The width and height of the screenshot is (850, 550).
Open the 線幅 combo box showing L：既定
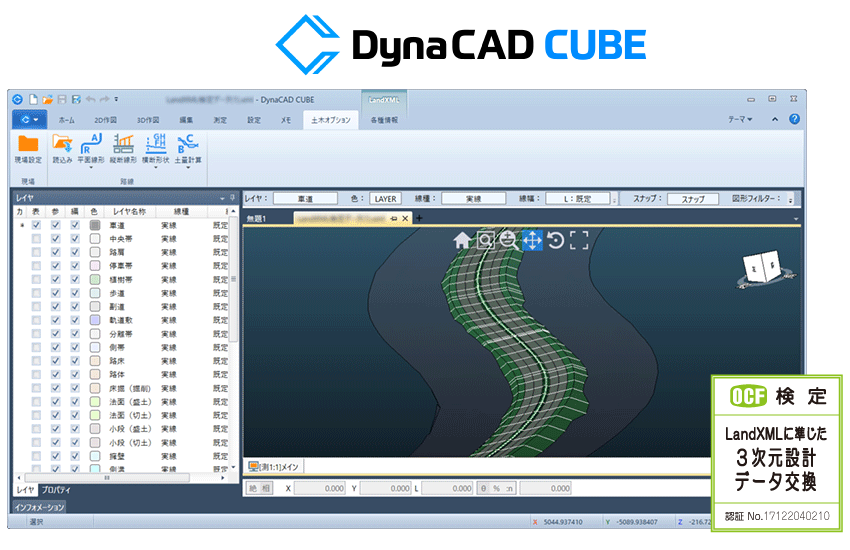578,199
